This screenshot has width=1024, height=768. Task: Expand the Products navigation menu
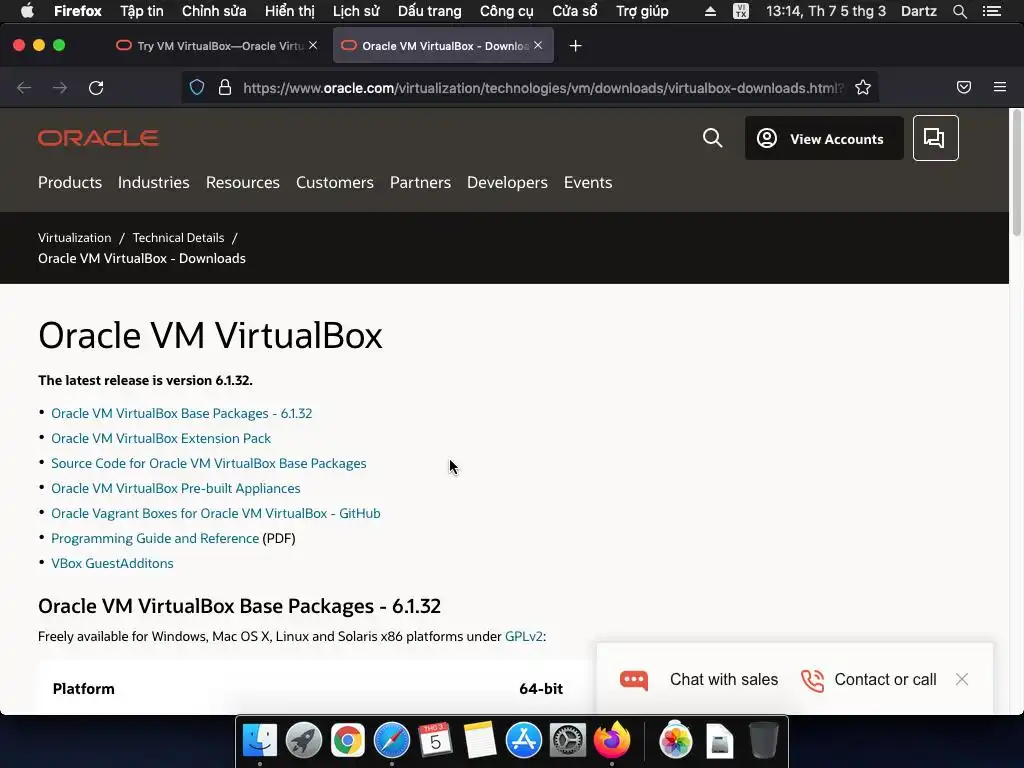70,182
